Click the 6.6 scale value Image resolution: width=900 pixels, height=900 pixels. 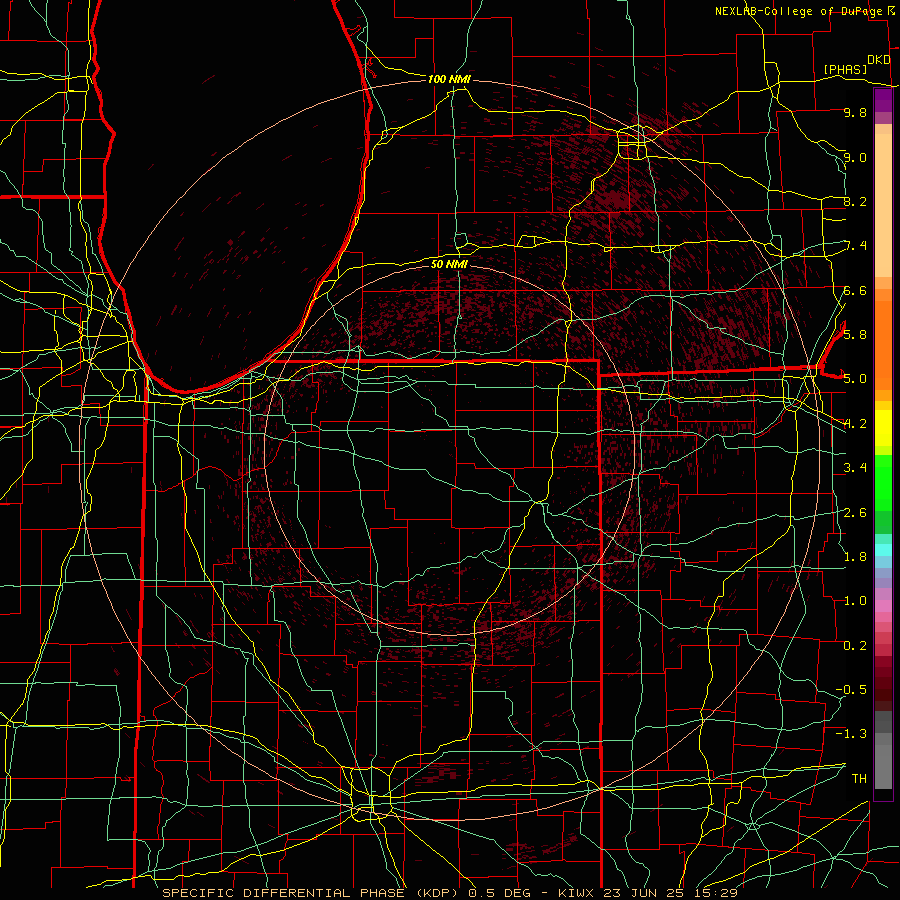855,290
